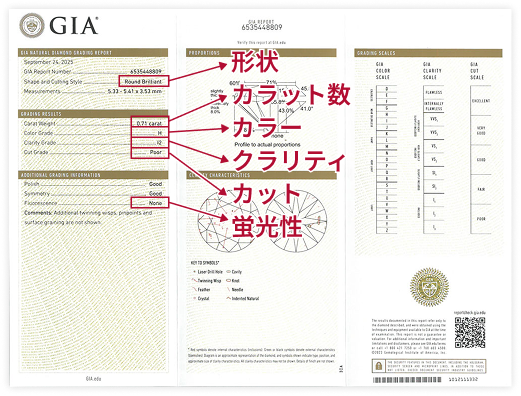The height and width of the screenshot is (396, 521).
Task: Click the 'GIA Cut Scale' heading
Action: (x=477, y=71)
